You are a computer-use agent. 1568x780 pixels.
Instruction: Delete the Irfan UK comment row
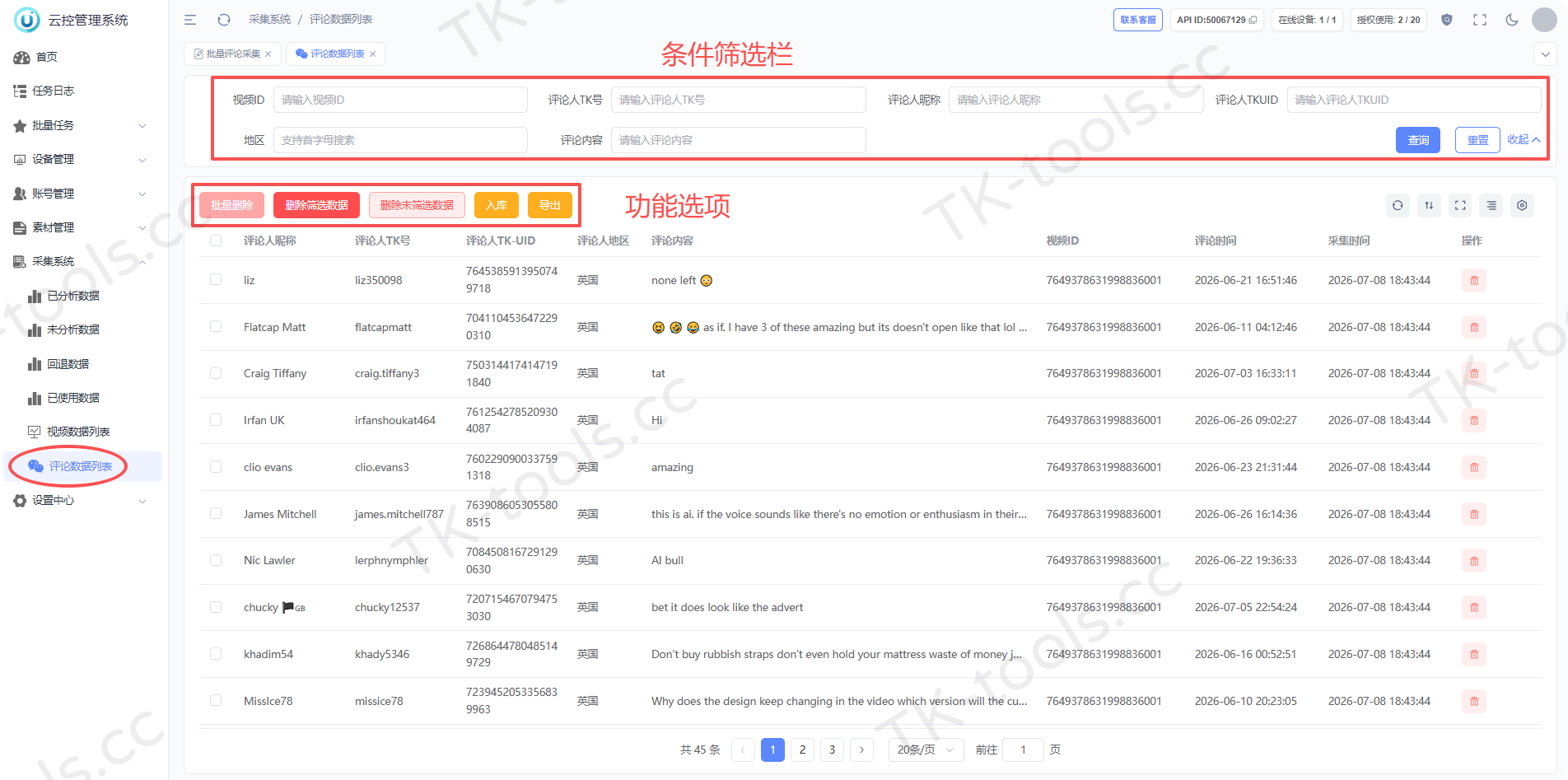coord(1474,421)
